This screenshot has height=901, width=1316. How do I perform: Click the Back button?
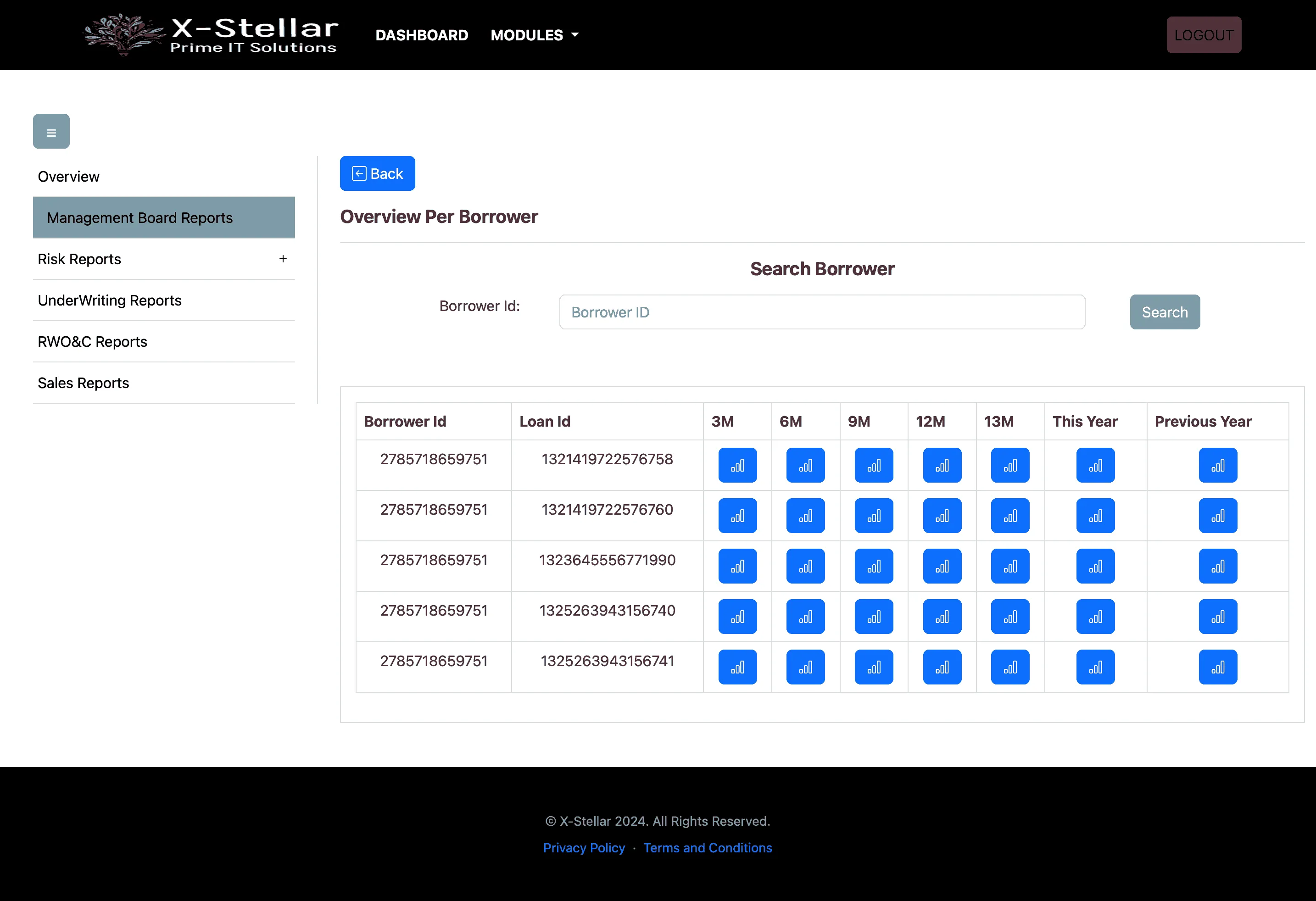(377, 173)
